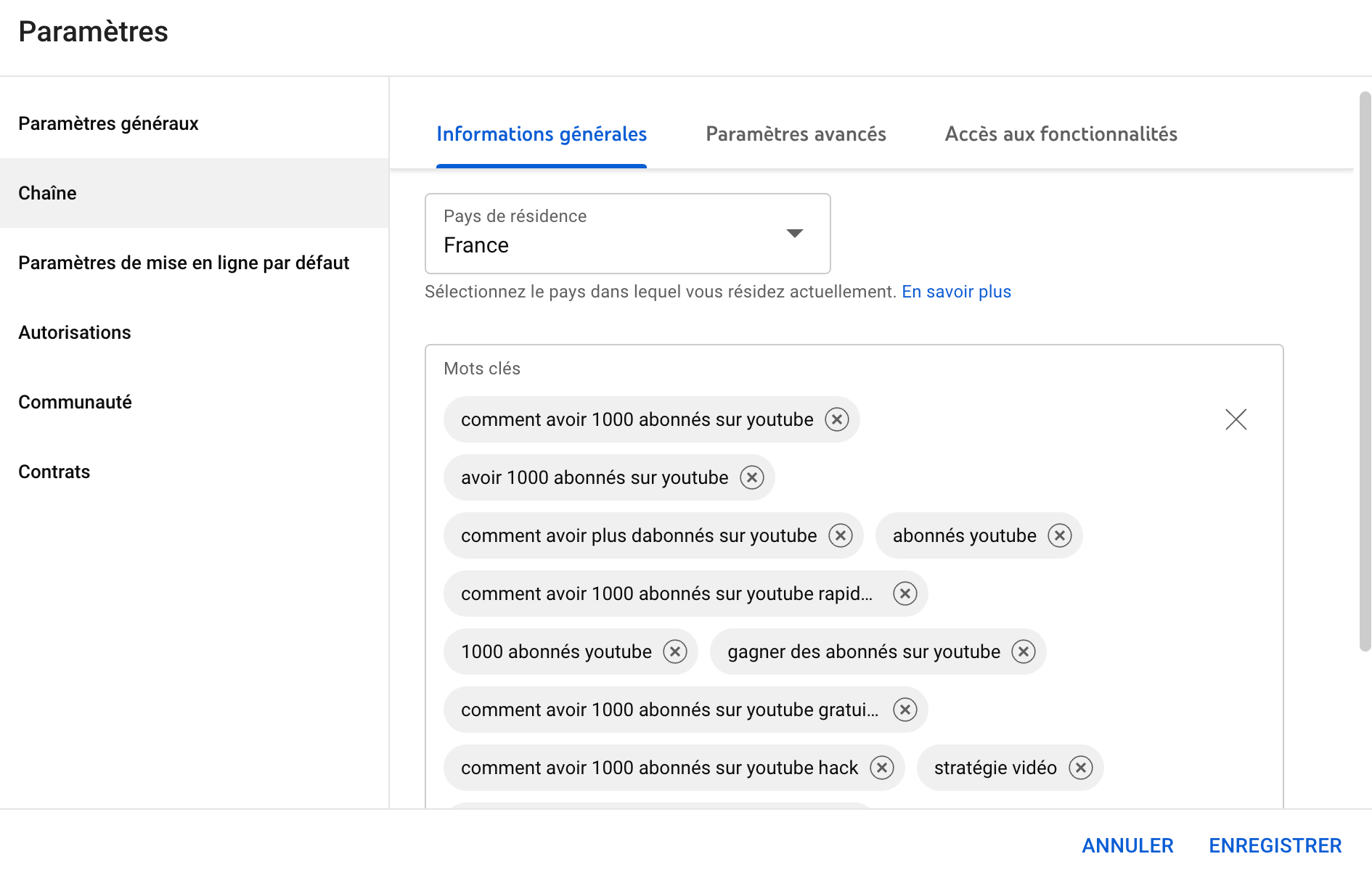Image resolution: width=1372 pixels, height=875 pixels.
Task: Remove 'comment avoir 1000 abonnés sur youtube' chip
Action: click(837, 419)
